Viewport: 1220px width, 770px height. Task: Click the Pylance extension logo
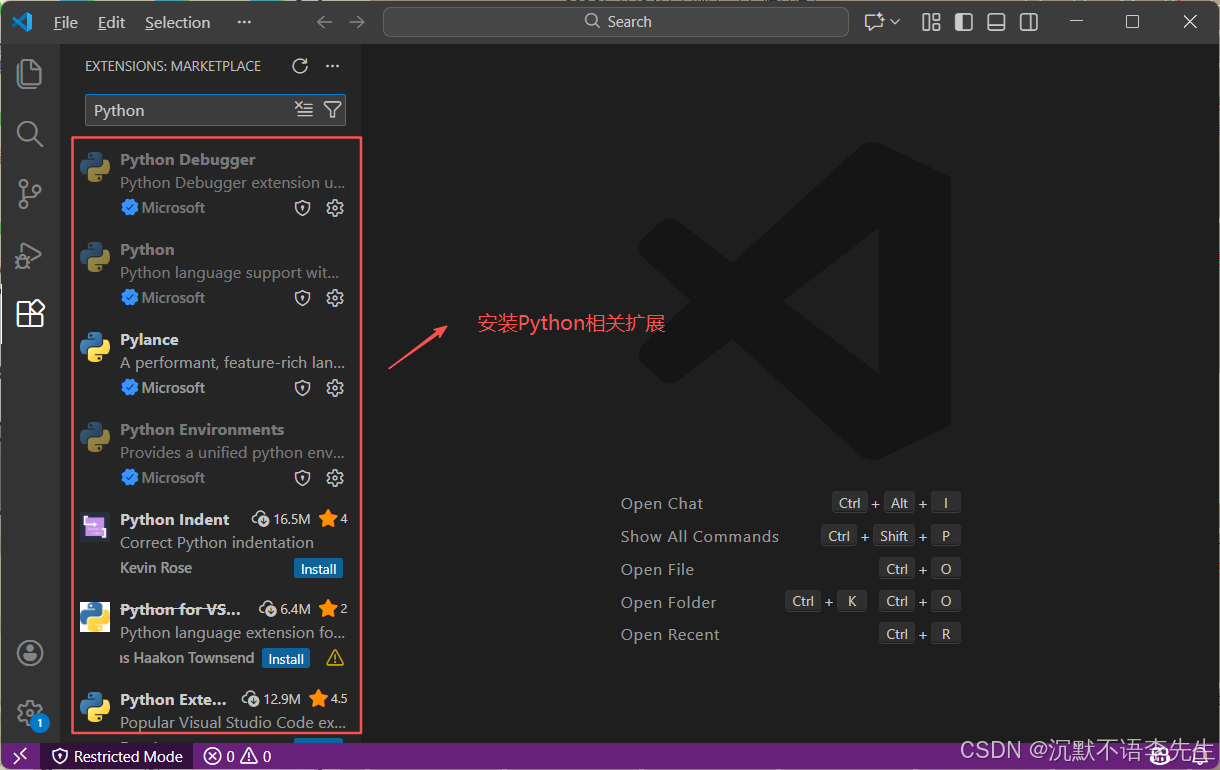[95, 347]
